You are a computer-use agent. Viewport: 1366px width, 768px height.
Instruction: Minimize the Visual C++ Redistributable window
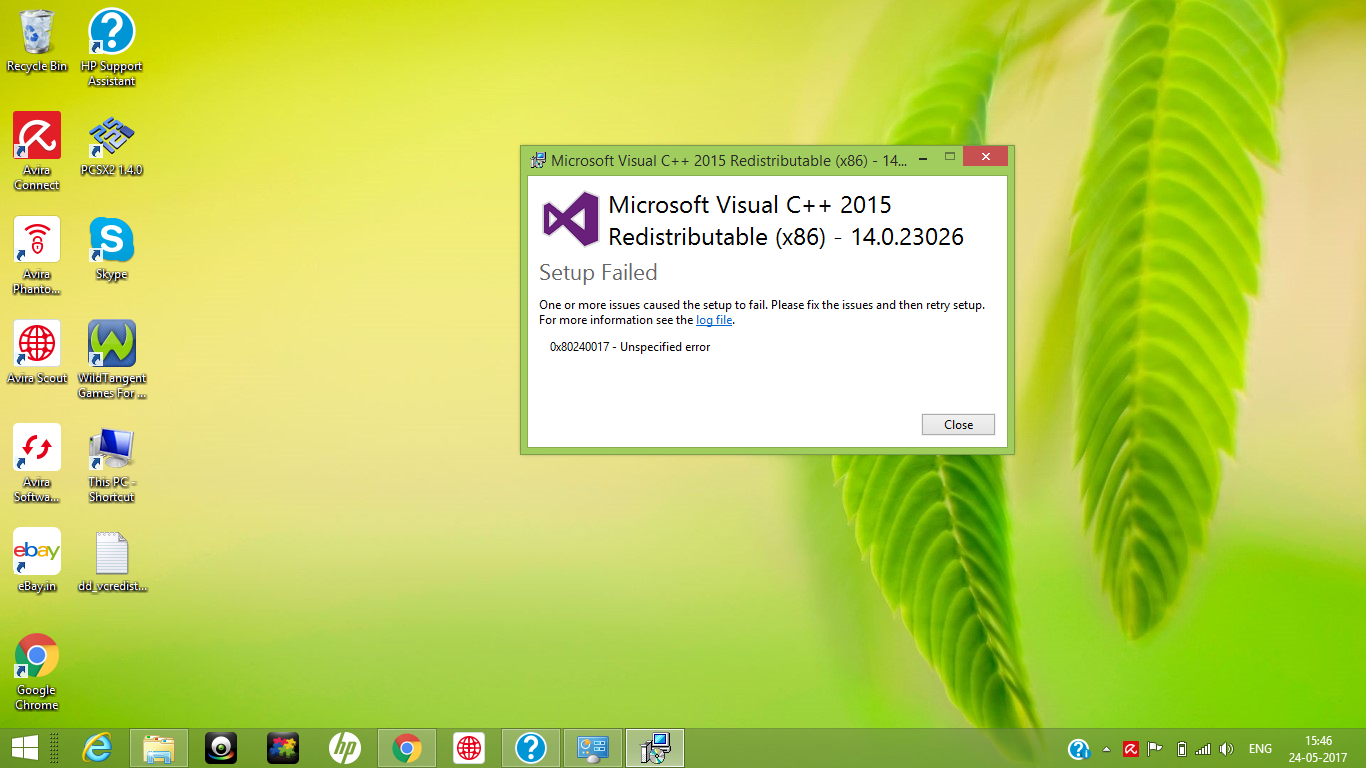pyautogui.click(x=922, y=158)
